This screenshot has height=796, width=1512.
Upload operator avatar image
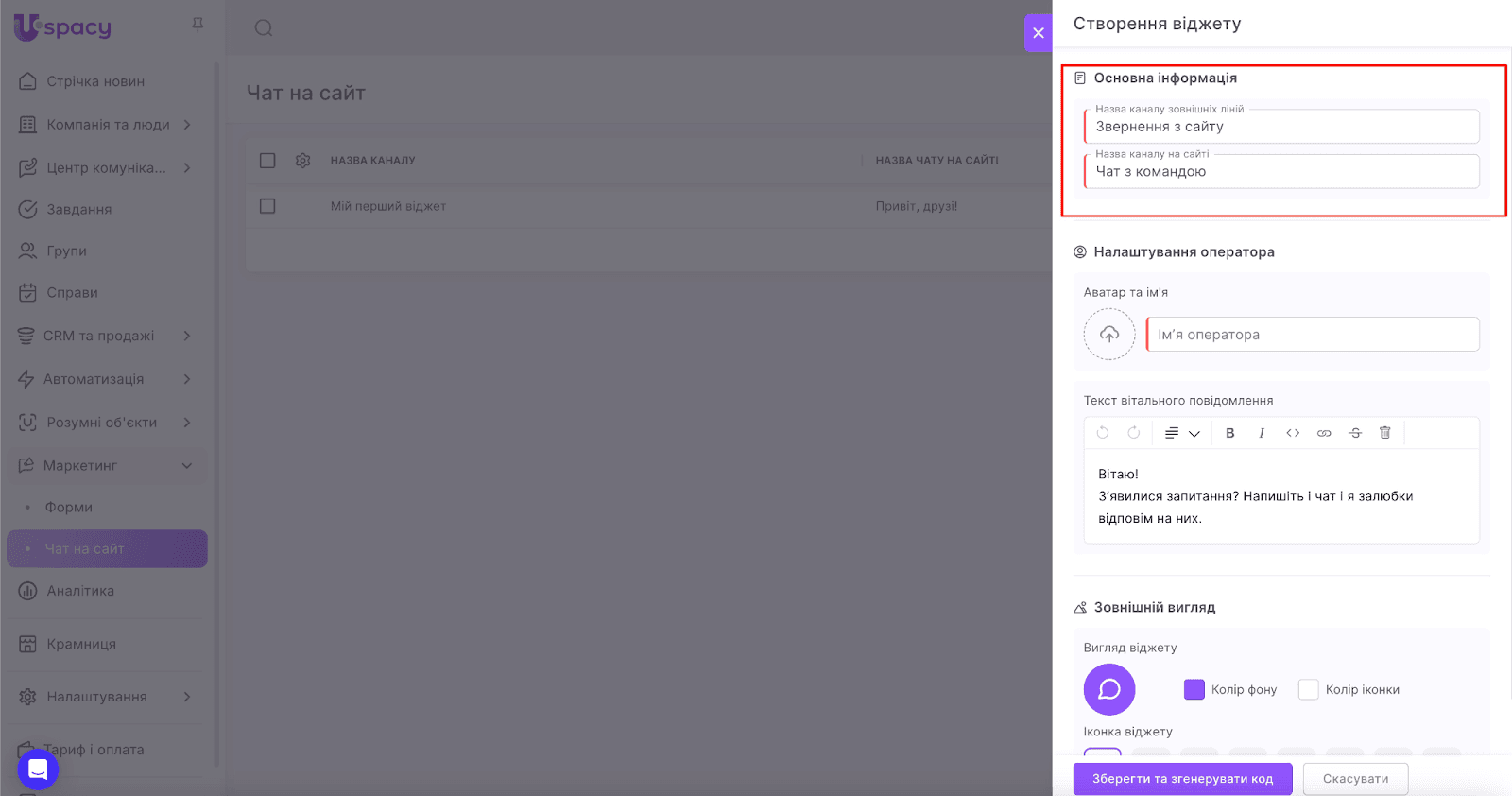[x=1109, y=335]
